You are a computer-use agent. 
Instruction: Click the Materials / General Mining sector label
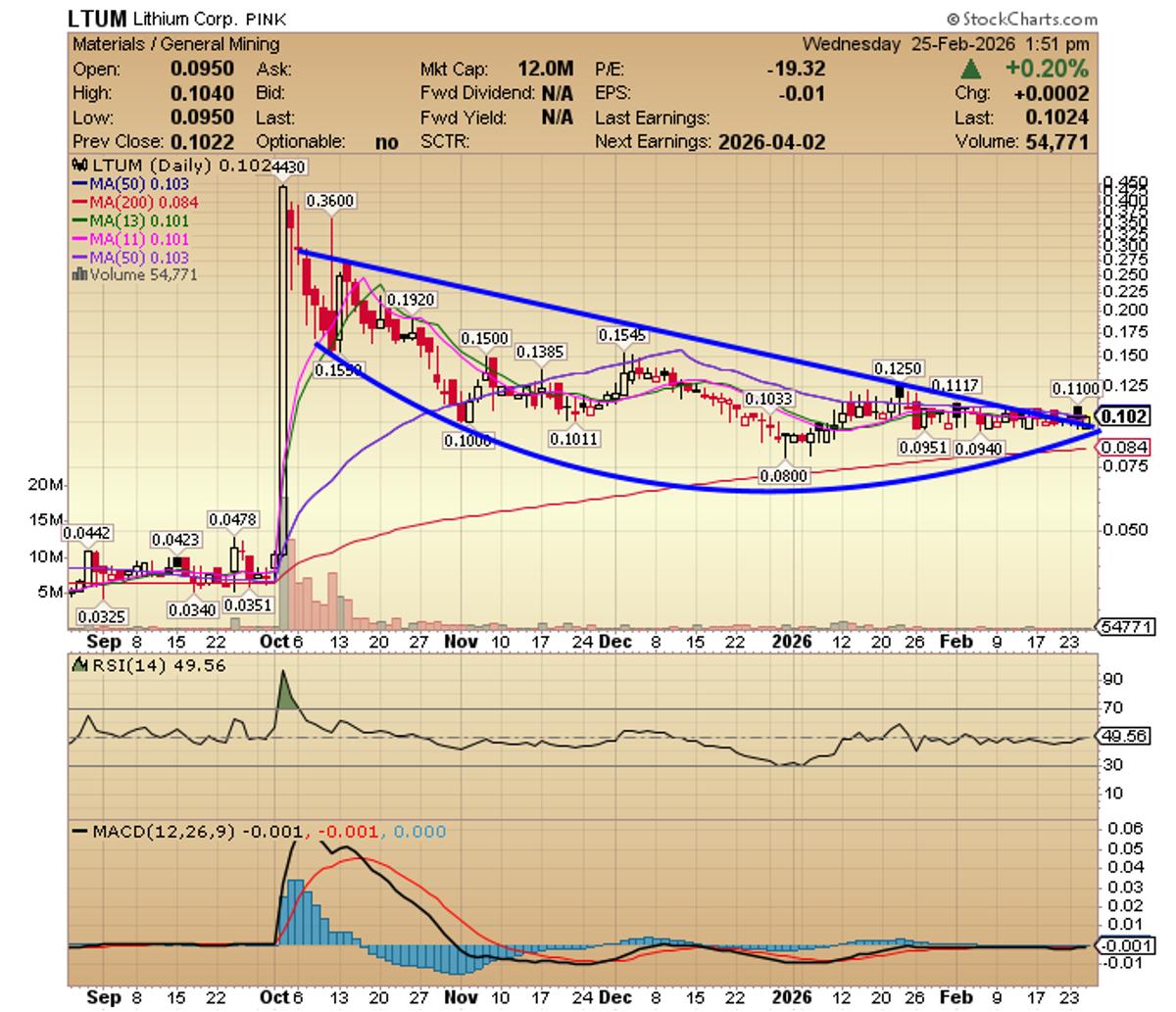point(176,44)
